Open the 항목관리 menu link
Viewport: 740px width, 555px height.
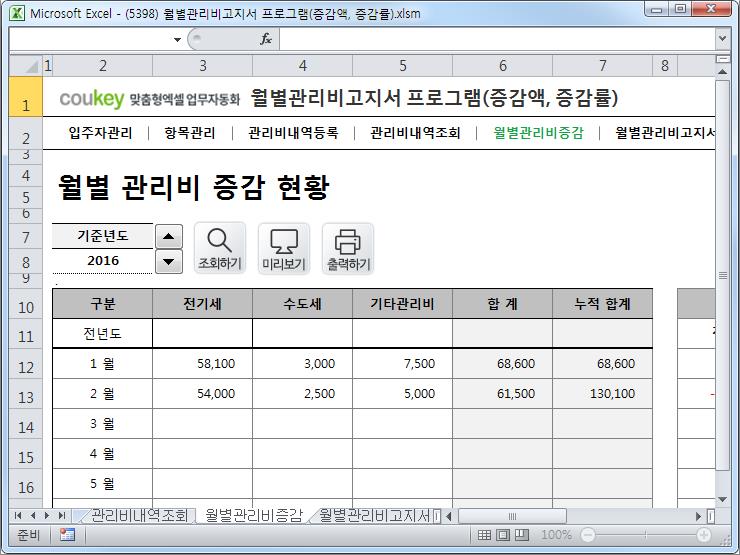pos(190,133)
